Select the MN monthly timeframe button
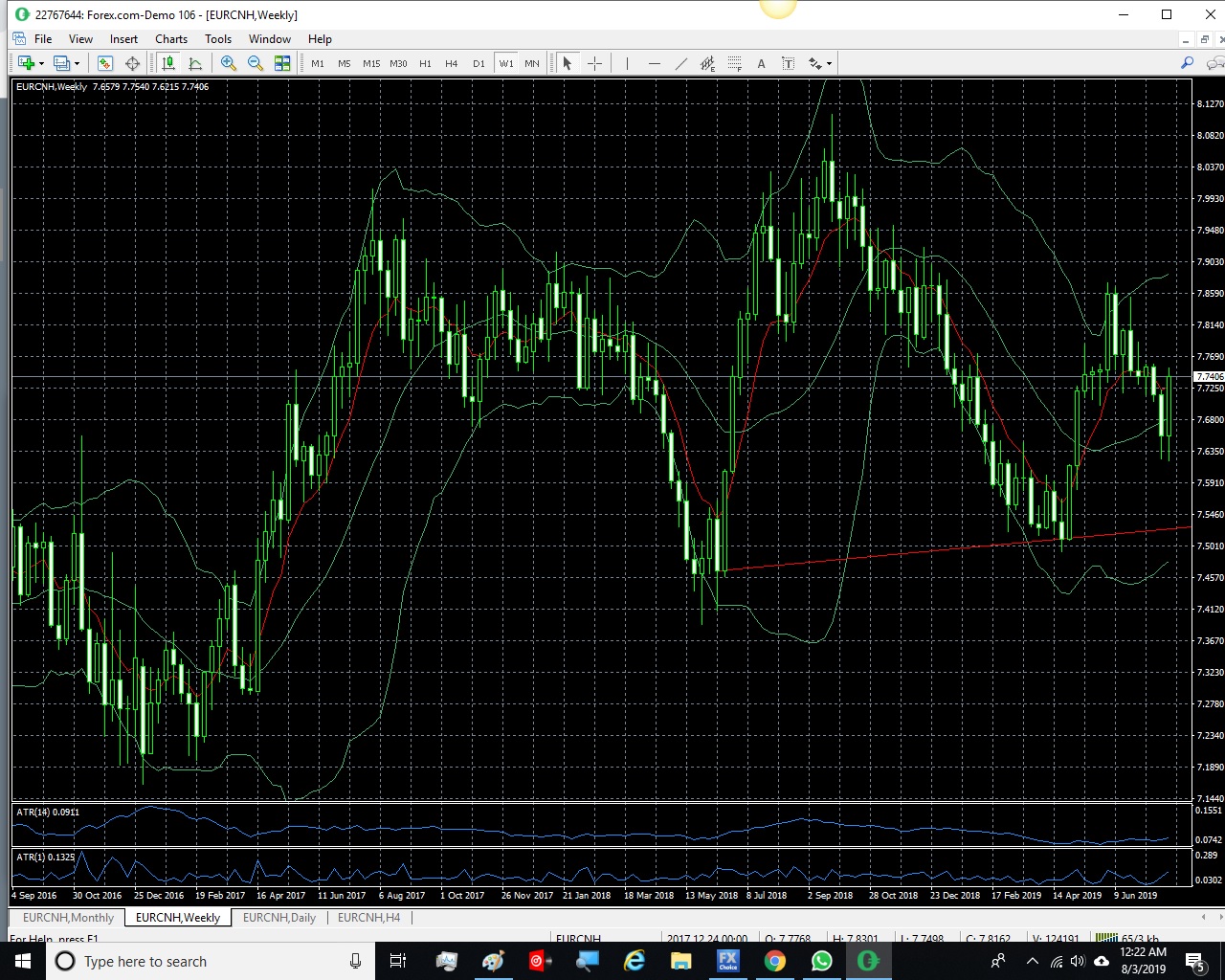 (532, 64)
